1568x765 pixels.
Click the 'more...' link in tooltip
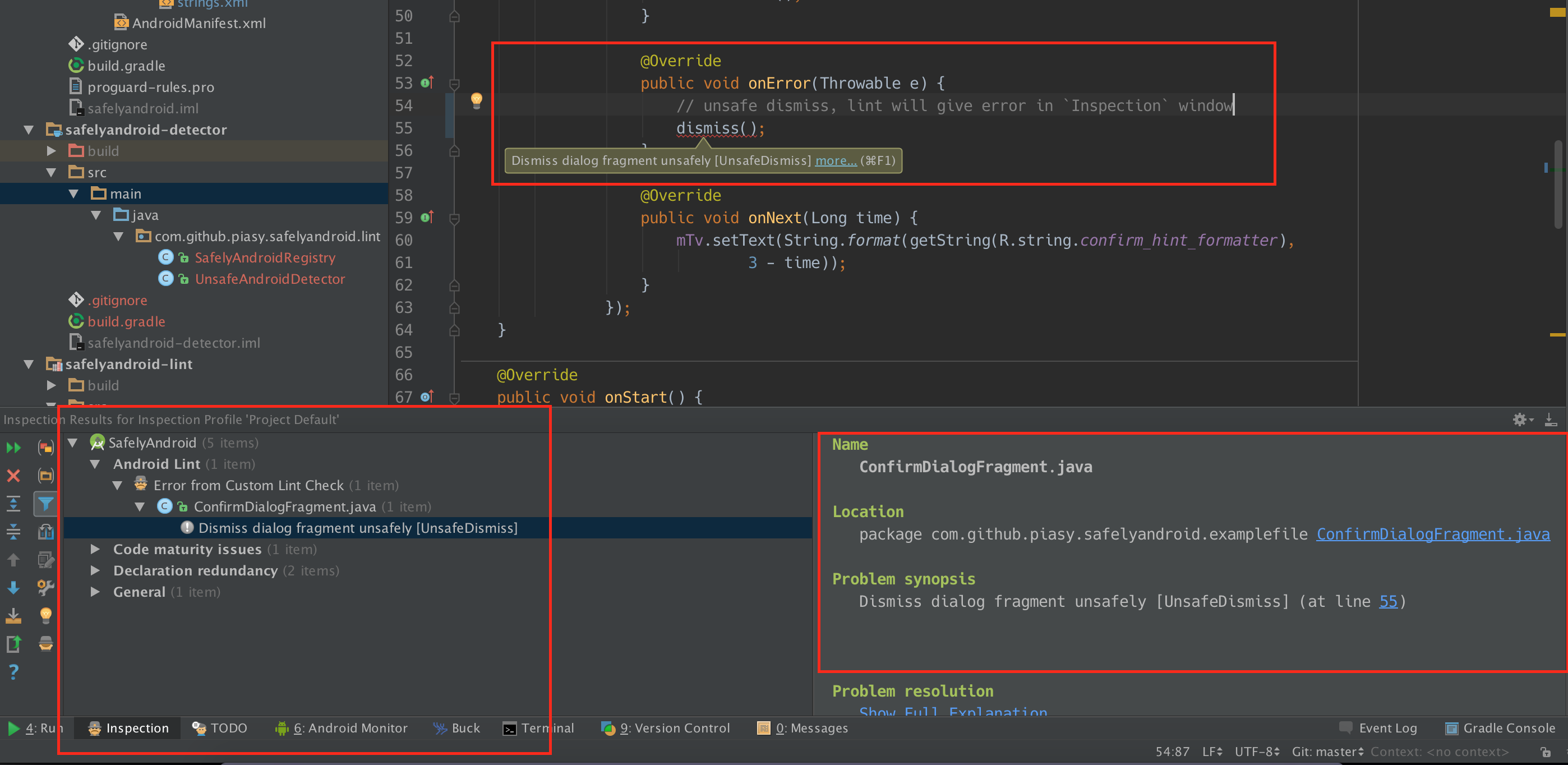coord(835,160)
